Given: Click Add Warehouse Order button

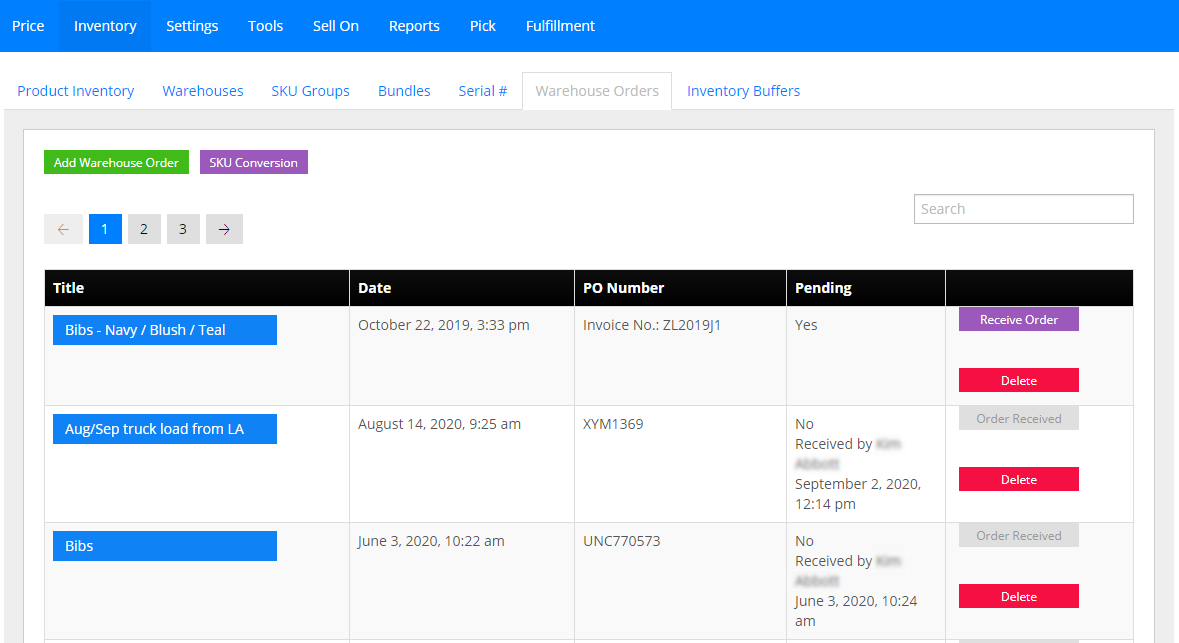Looking at the screenshot, I should pyautogui.click(x=117, y=162).
